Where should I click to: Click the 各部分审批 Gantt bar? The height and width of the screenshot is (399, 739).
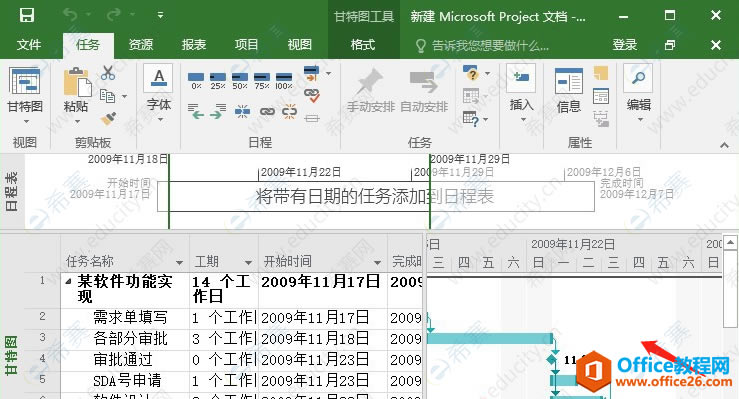coord(490,338)
